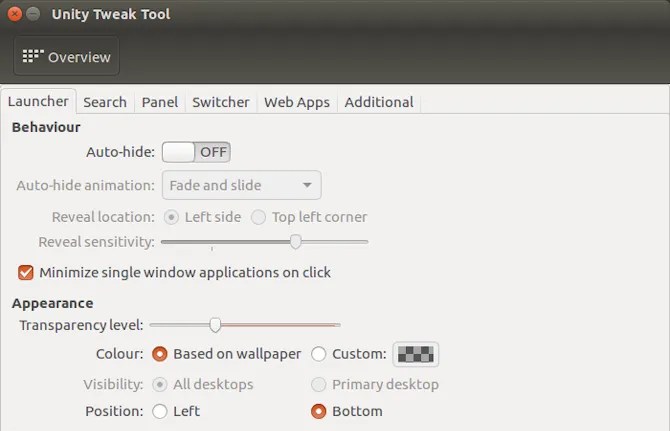Click the Transparency level slider handle
Viewport: 670px width, 431px height.
(x=215, y=325)
